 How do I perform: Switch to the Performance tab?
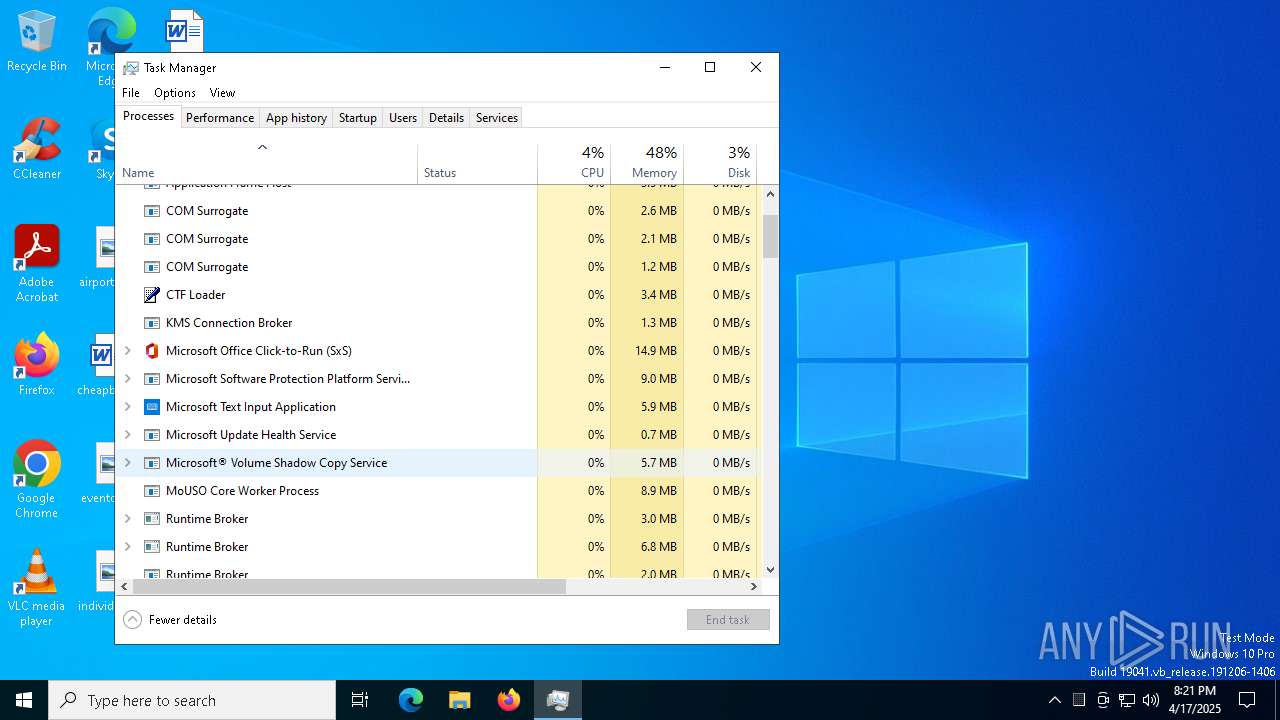coord(220,118)
